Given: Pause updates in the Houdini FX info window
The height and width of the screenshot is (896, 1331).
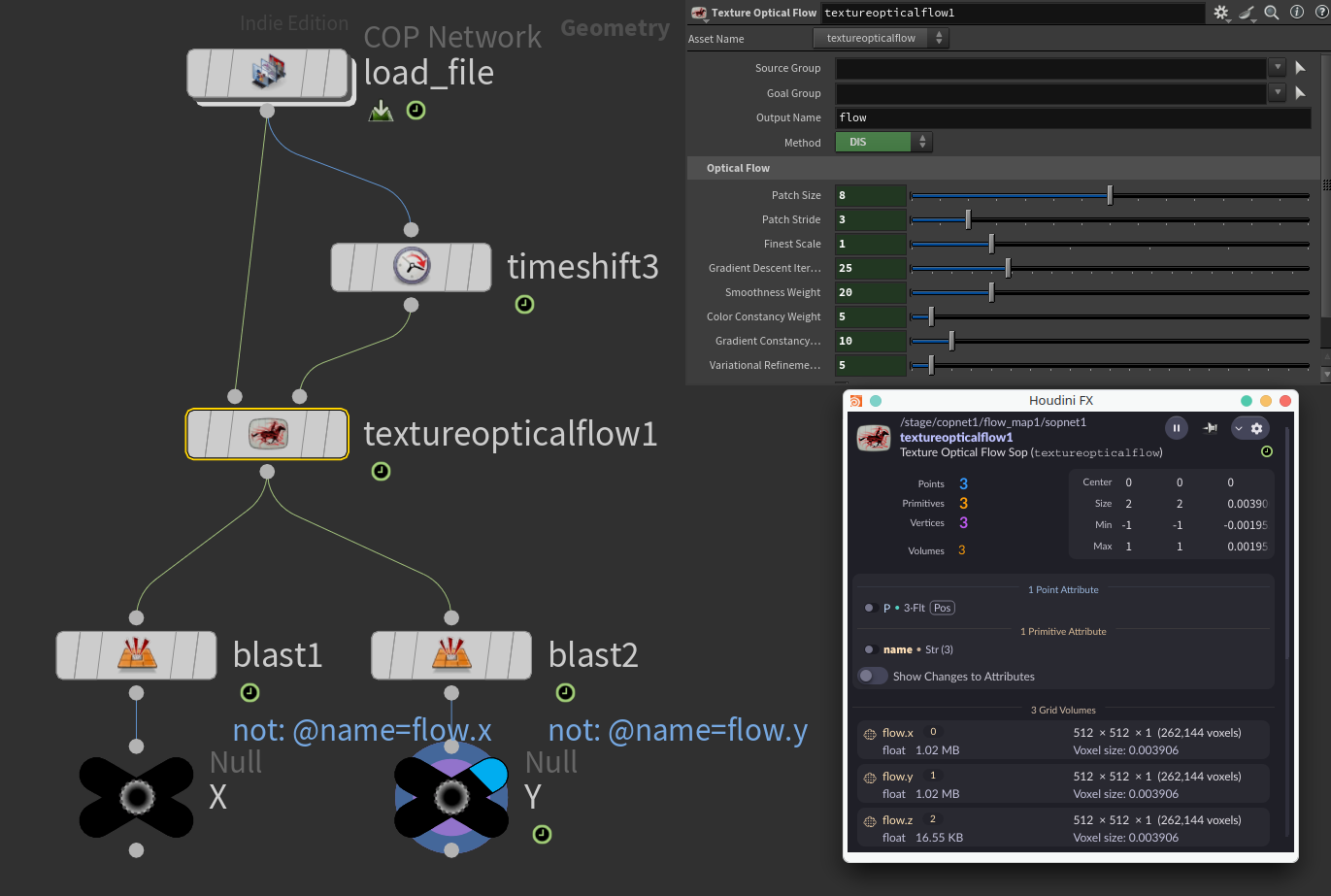Looking at the screenshot, I should [1176, 428].
